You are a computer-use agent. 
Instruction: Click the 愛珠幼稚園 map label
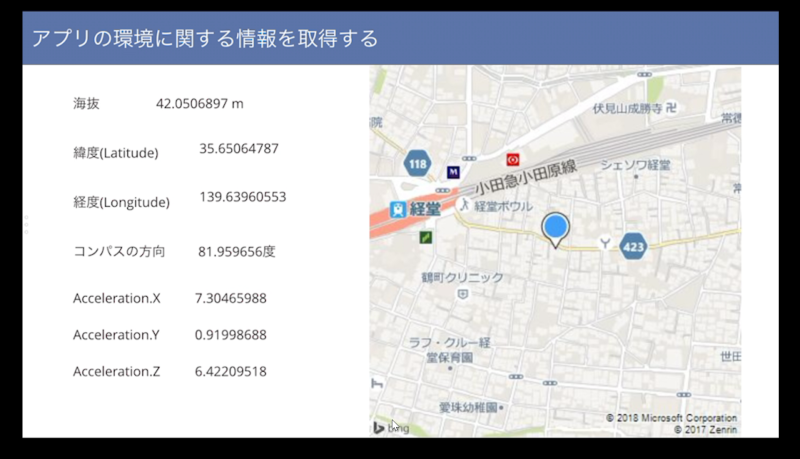(x=468, y=407)
